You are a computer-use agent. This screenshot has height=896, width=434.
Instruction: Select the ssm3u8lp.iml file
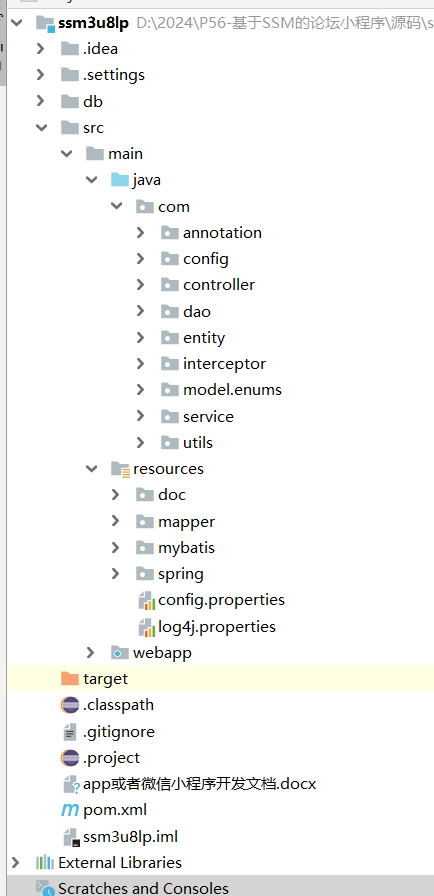tap(130, 837)
